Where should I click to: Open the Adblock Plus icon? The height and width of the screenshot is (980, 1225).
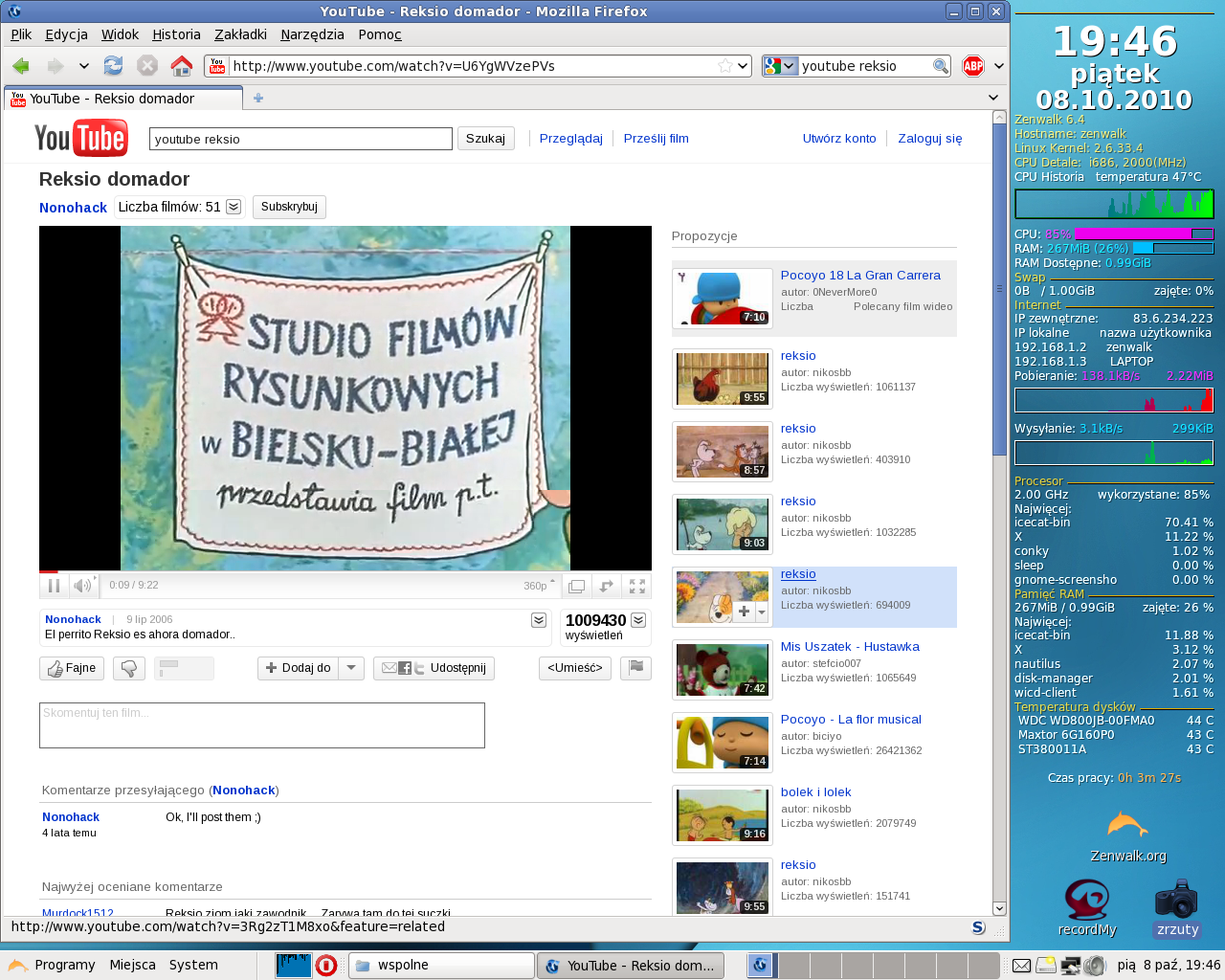(973, 66)
